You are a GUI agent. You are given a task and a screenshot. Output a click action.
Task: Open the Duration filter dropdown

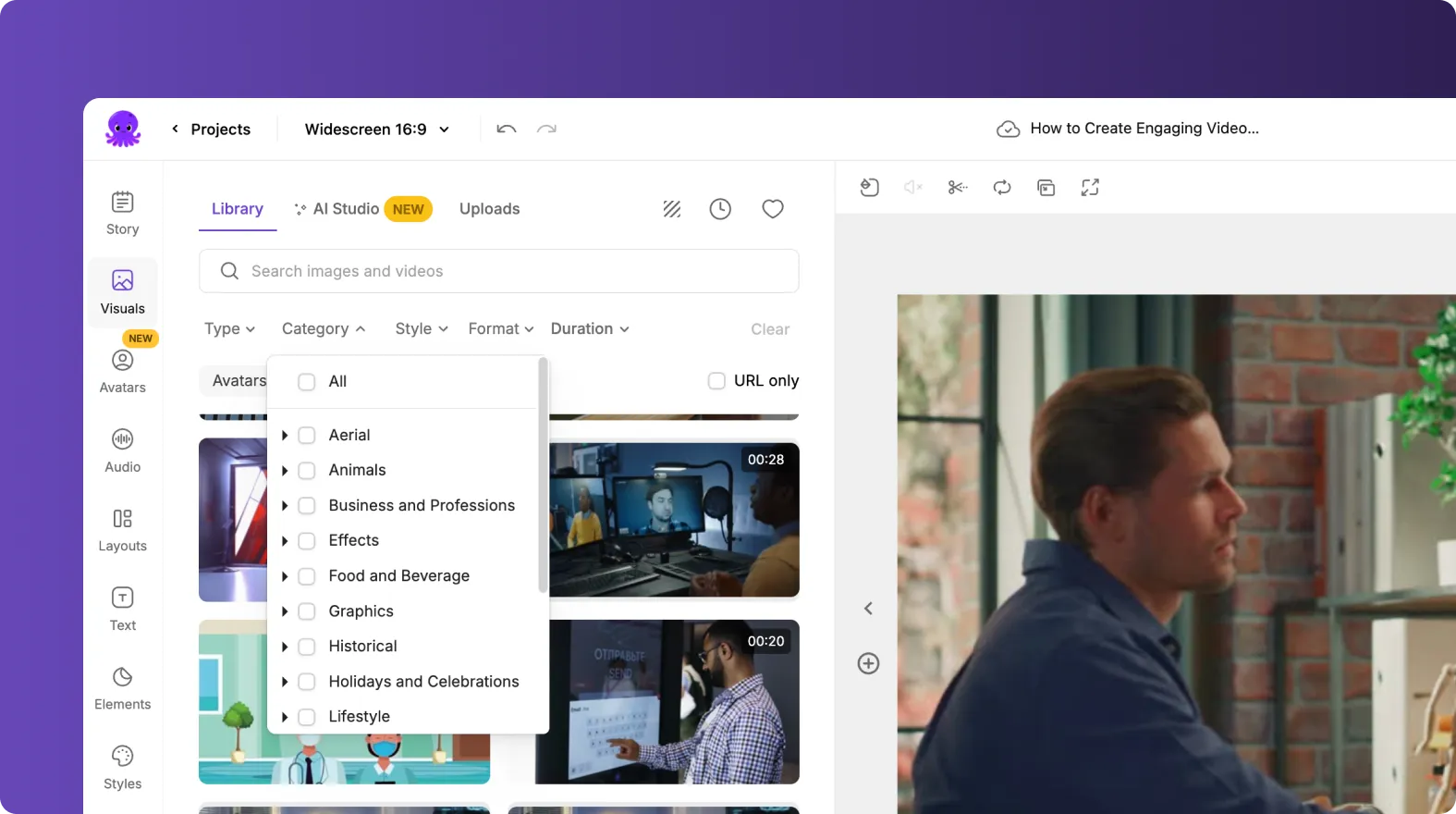(590, 329)
